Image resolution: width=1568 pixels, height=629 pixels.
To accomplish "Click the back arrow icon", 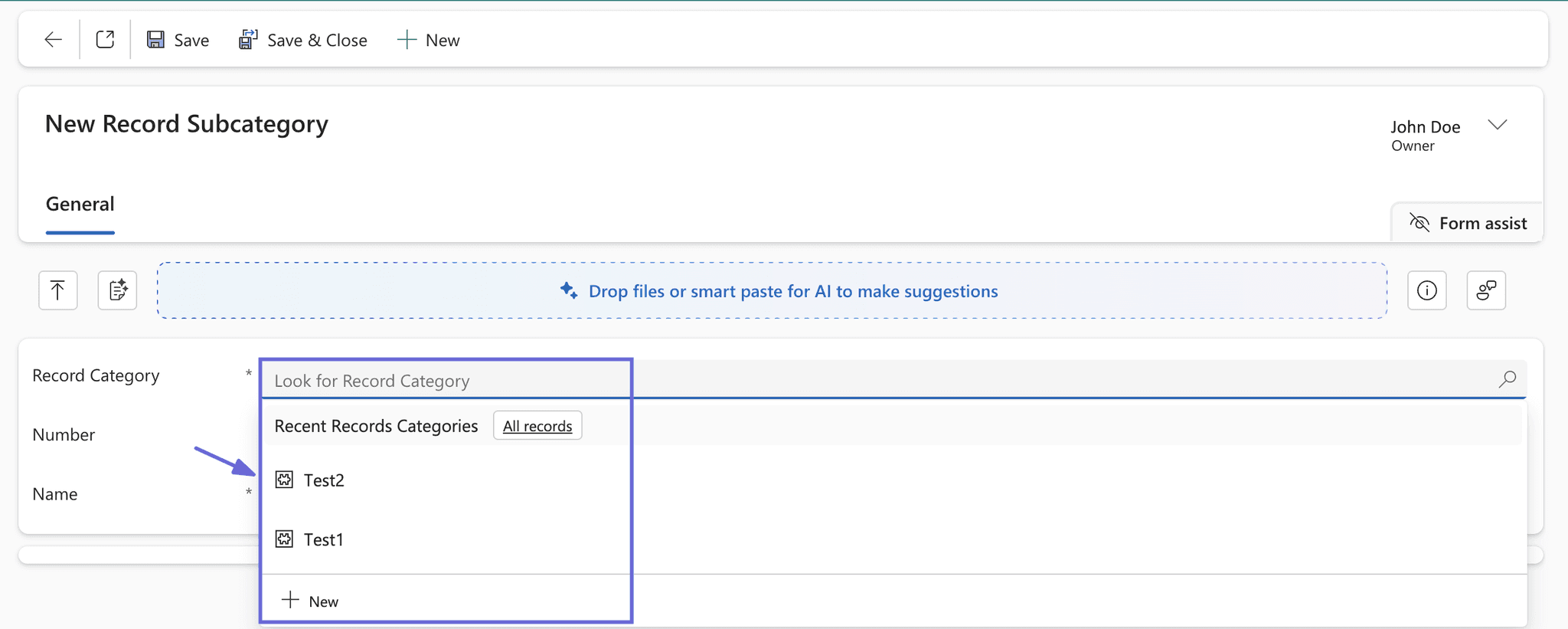I will pyautogui.click(x=53, y=40).
